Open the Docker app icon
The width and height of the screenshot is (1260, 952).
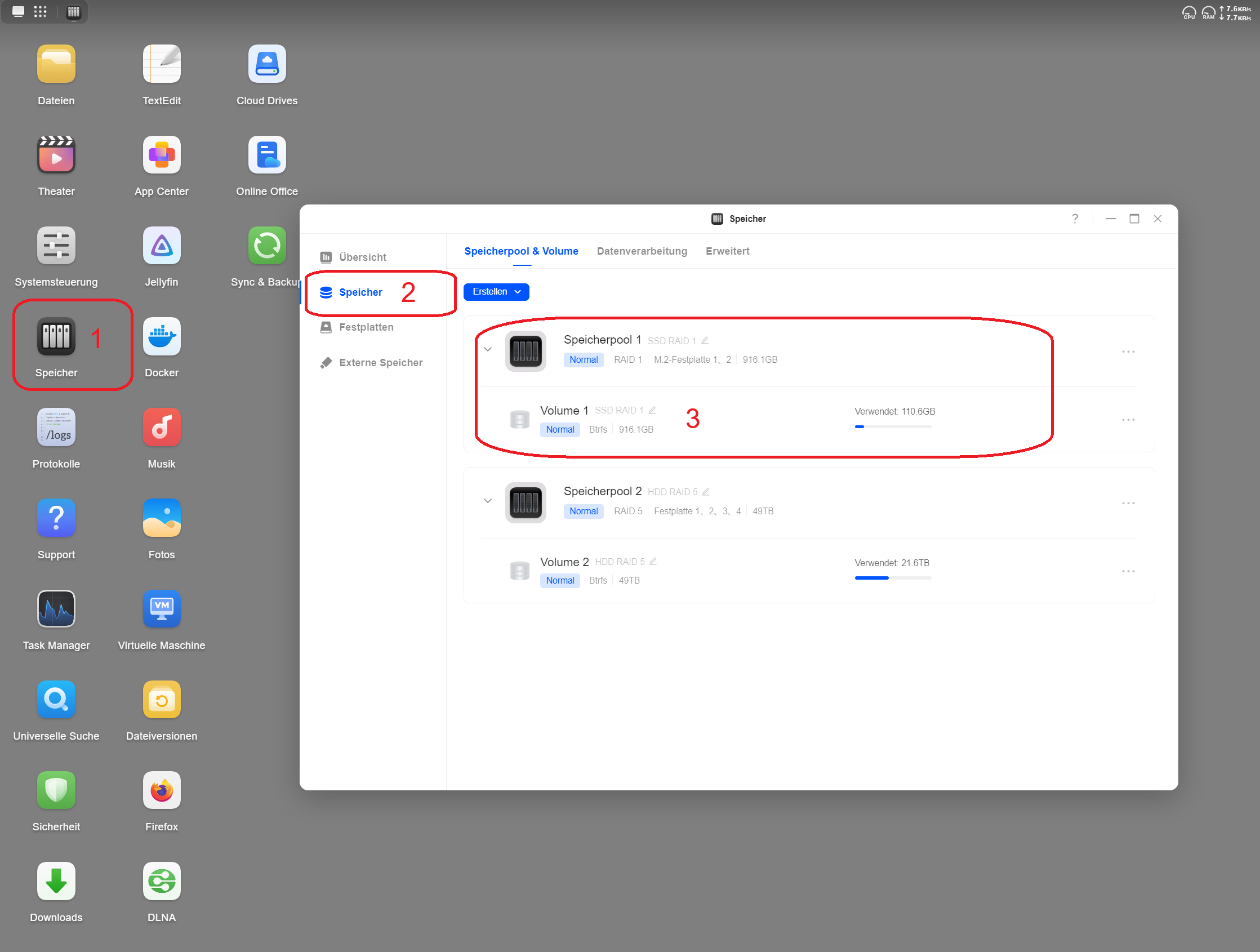[161, 337]
